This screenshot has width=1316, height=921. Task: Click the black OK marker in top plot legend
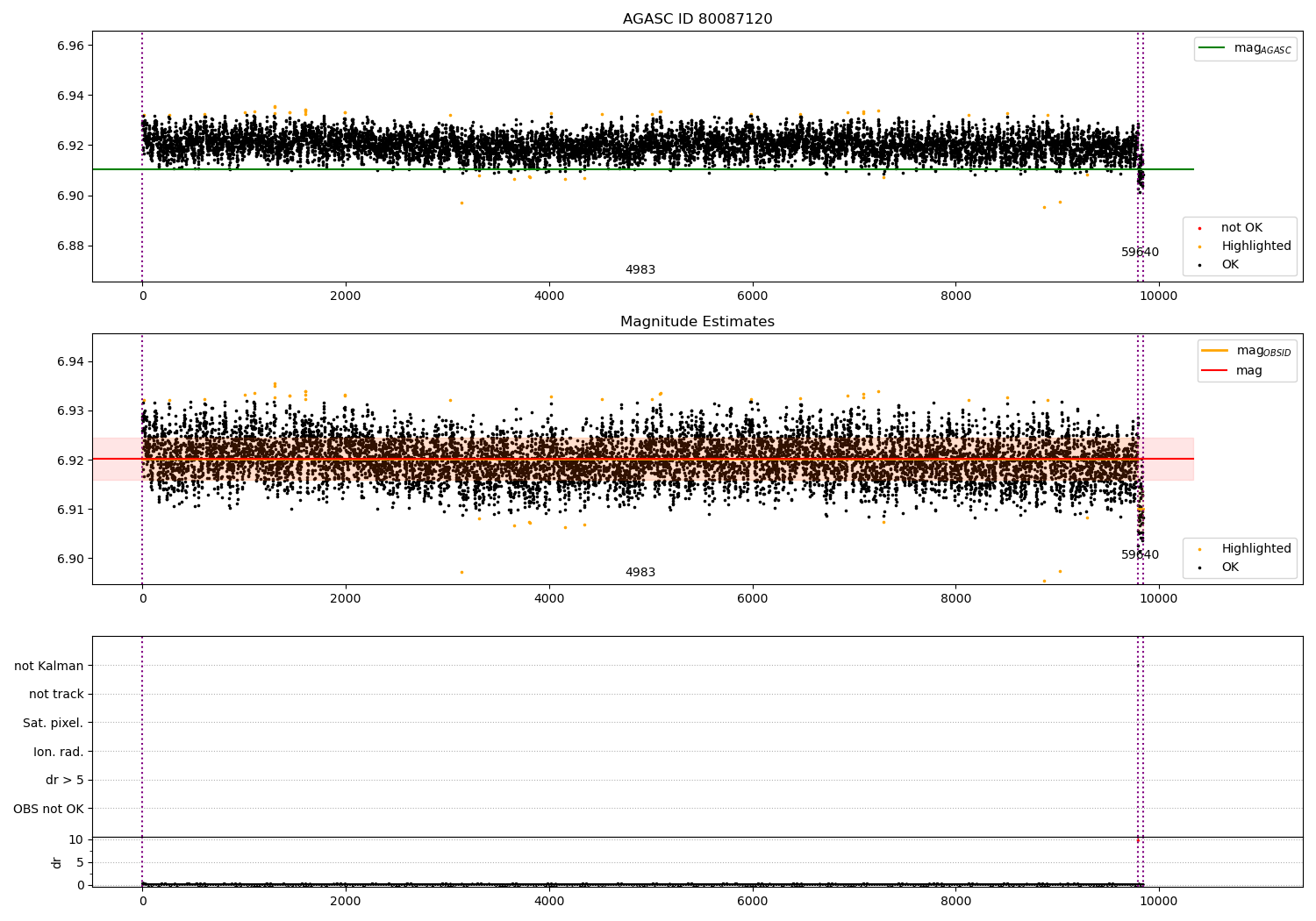click(x=1199, y=265)
